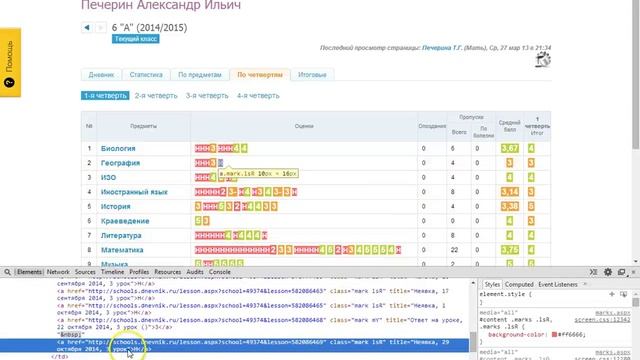The image size is (640, 360).
Task: Select 2-я четверть quarter
Action: (x=156, y=96)
